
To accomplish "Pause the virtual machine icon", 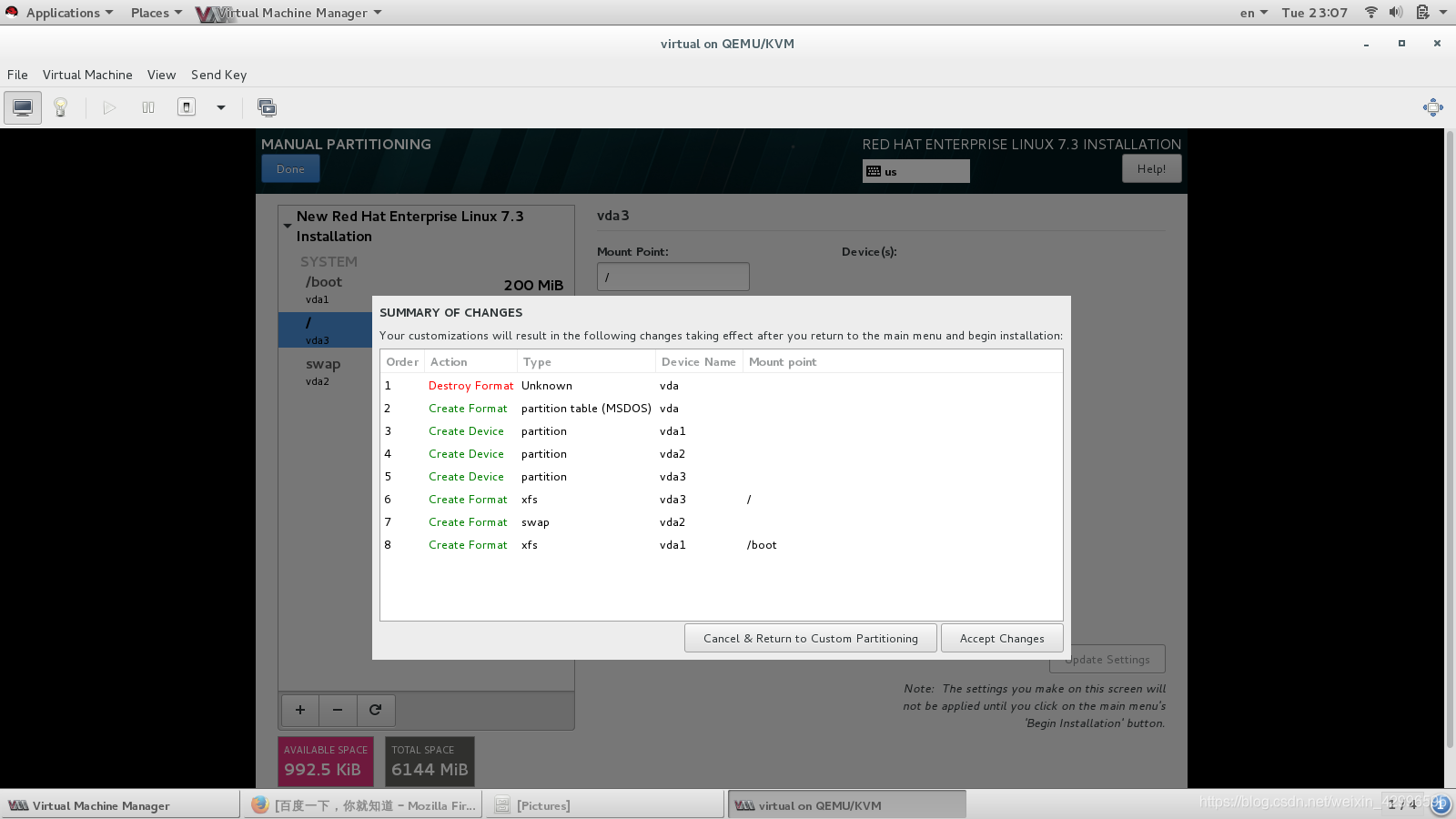I will [148, 107].
